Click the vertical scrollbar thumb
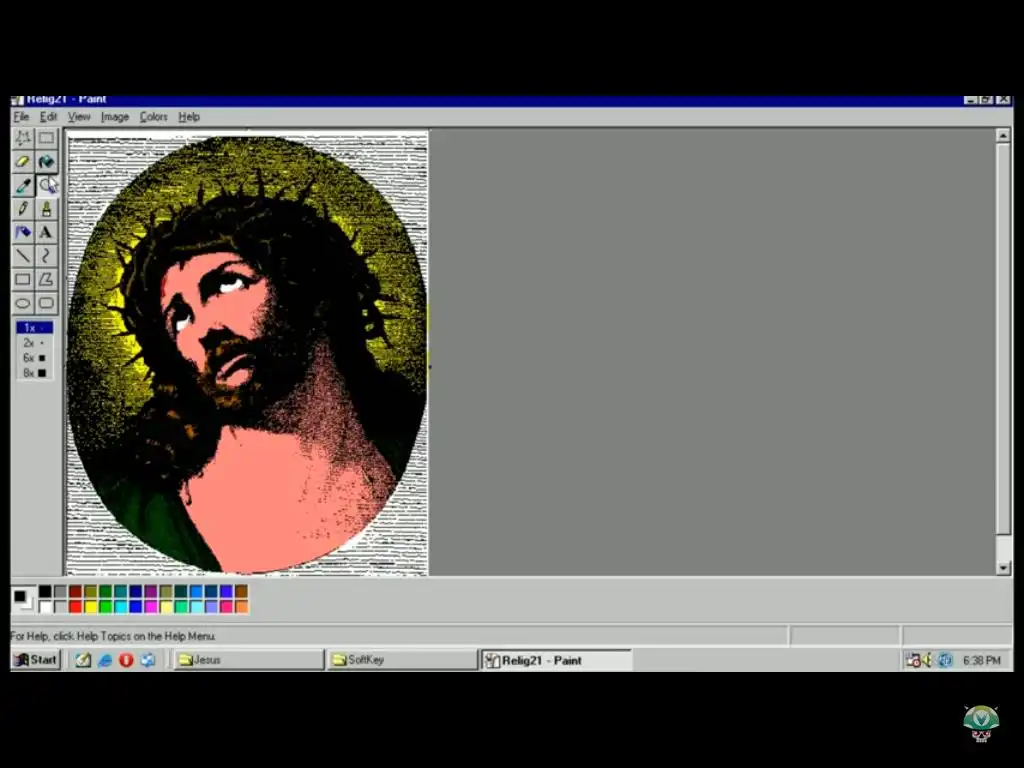The height and width of the screenshot is (768, 1024). coord(1003,340)
